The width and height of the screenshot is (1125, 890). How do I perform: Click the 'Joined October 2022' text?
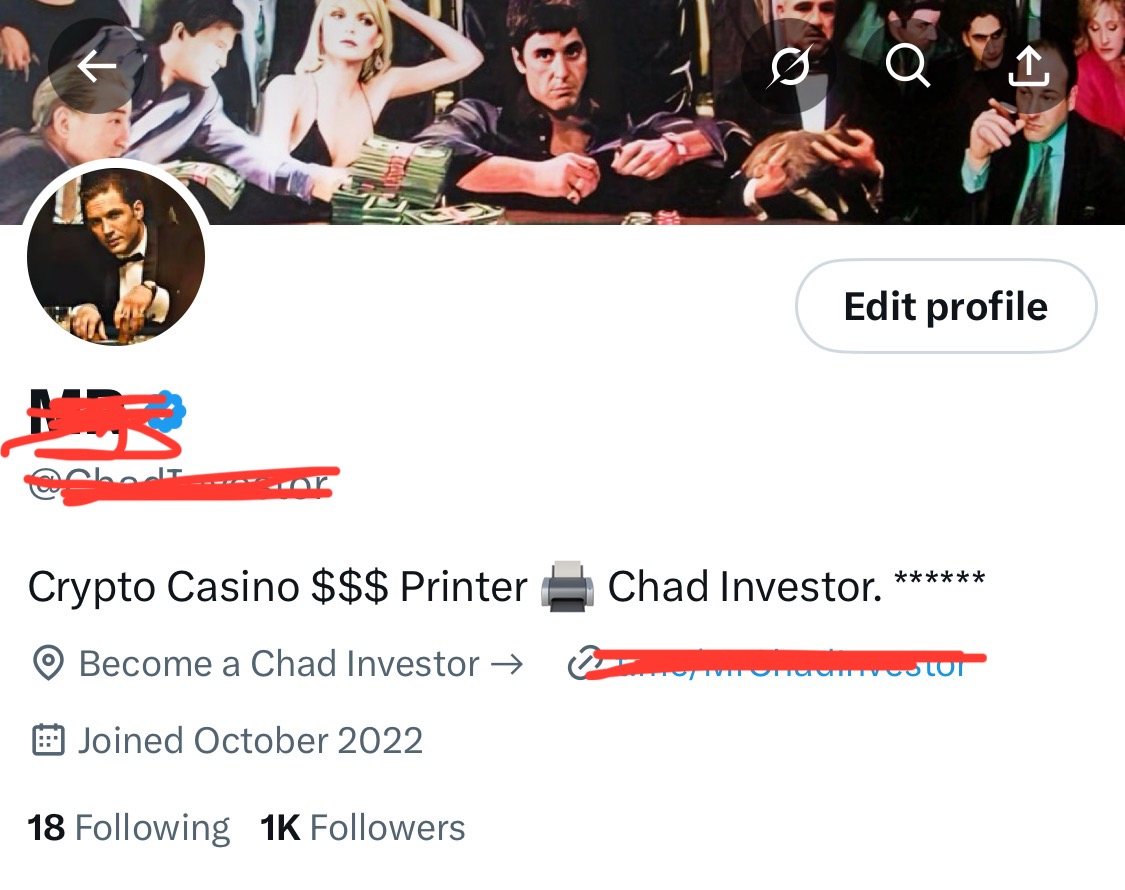point(250,741)
